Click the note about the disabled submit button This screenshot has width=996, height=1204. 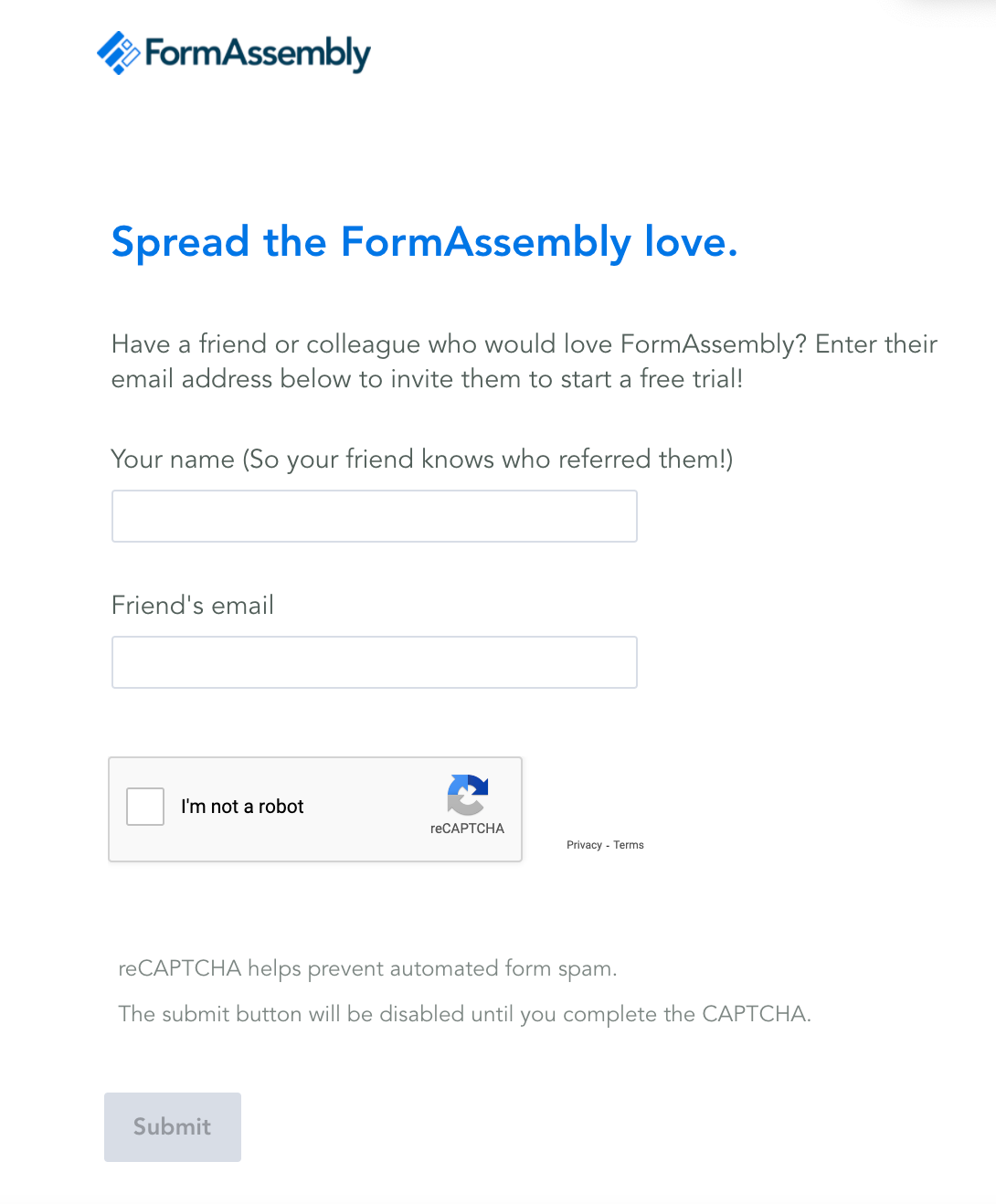click(x=464, y=1014)
